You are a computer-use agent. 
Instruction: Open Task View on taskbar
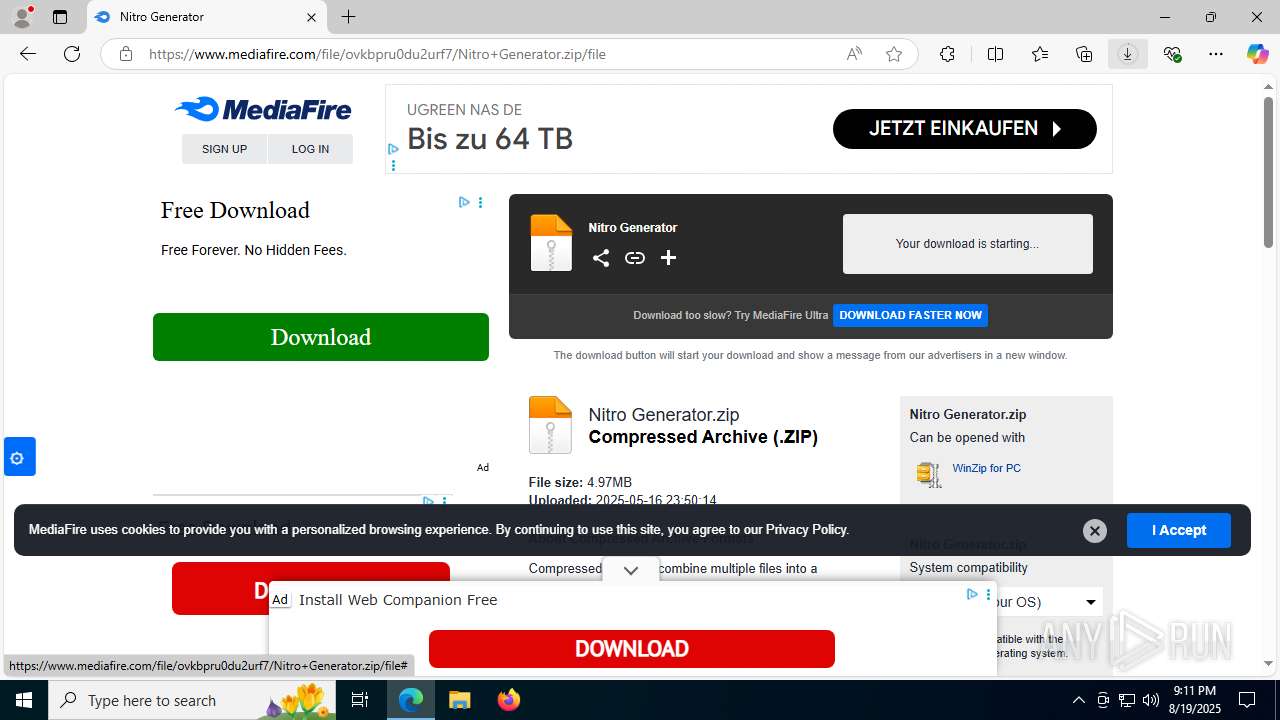coord(360,700)
